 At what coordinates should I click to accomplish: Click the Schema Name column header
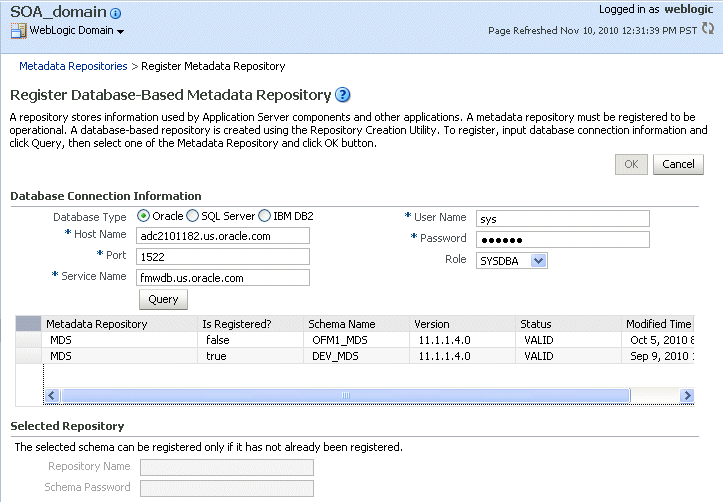[x=357, y=324]
